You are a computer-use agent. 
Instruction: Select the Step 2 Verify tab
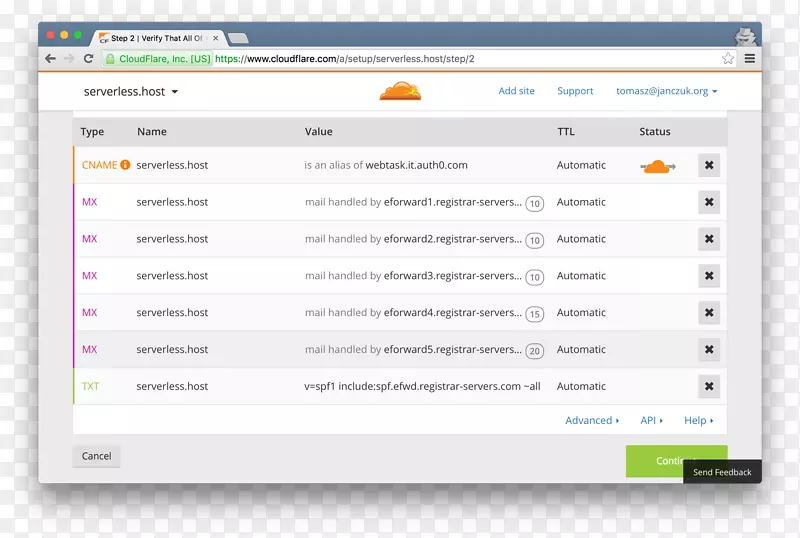click(x=156, y=38)
